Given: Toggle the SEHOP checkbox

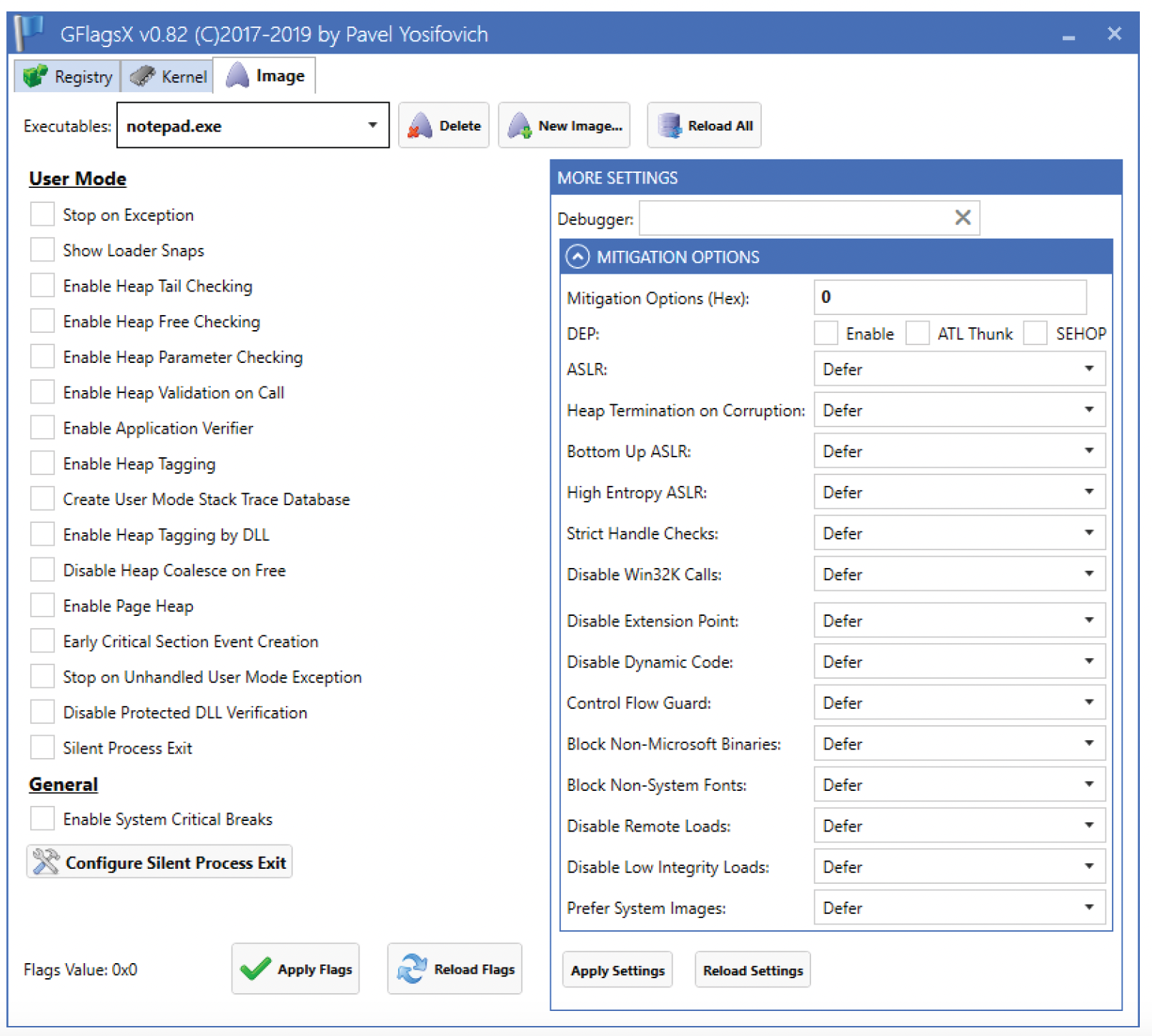Looking at the screenshot, I should point(1036,333).
